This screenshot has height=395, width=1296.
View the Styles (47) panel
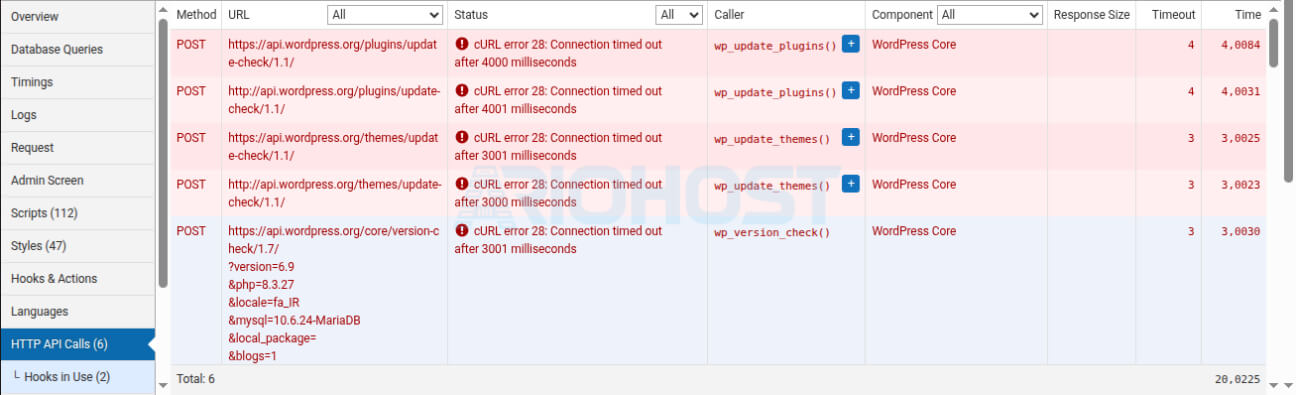(78, 246)
